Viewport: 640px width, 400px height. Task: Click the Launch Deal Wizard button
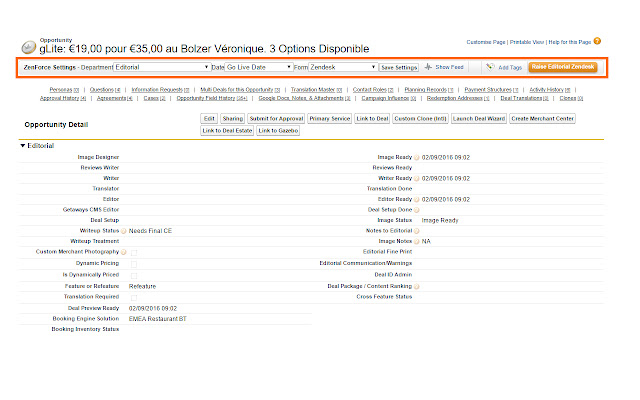[x=479, y=119]
